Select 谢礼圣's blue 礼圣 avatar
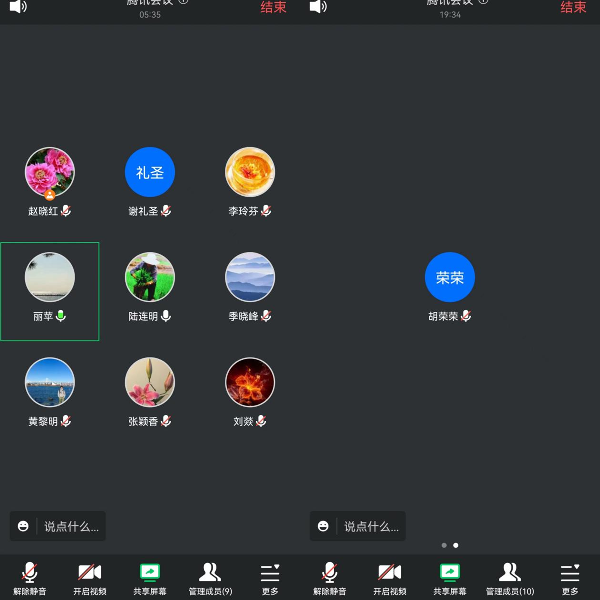Image resolution: width=600 pixels, height=600 pixels. [x=150, y=172]
